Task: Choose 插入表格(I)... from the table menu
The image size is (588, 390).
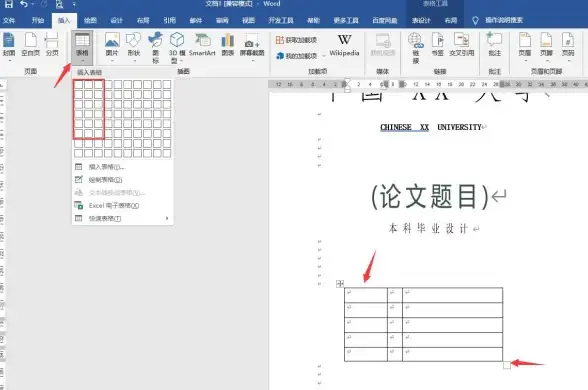Action: click(122, 167)
